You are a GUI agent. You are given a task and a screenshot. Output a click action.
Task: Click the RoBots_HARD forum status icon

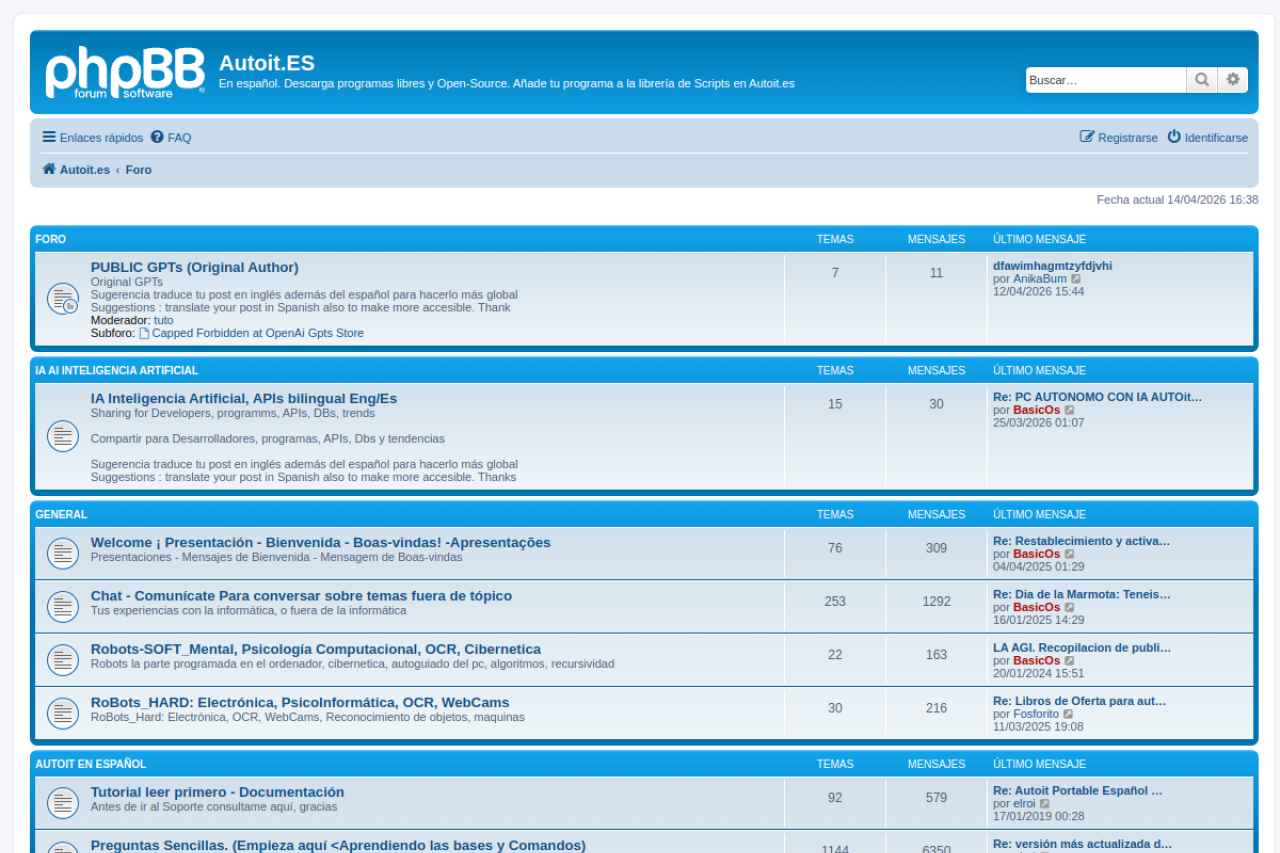(63, 712)
